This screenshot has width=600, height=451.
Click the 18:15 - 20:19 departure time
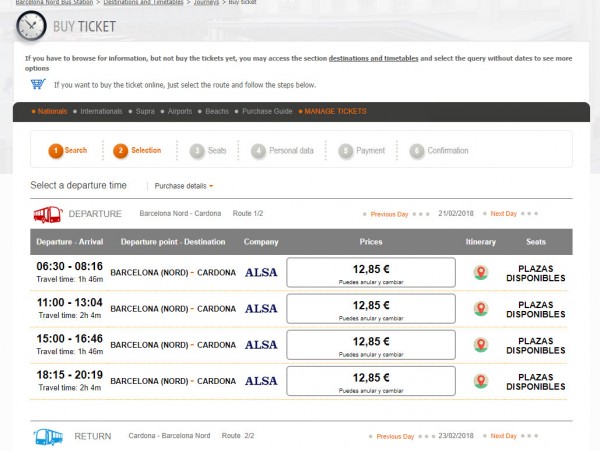coord(70,375)
